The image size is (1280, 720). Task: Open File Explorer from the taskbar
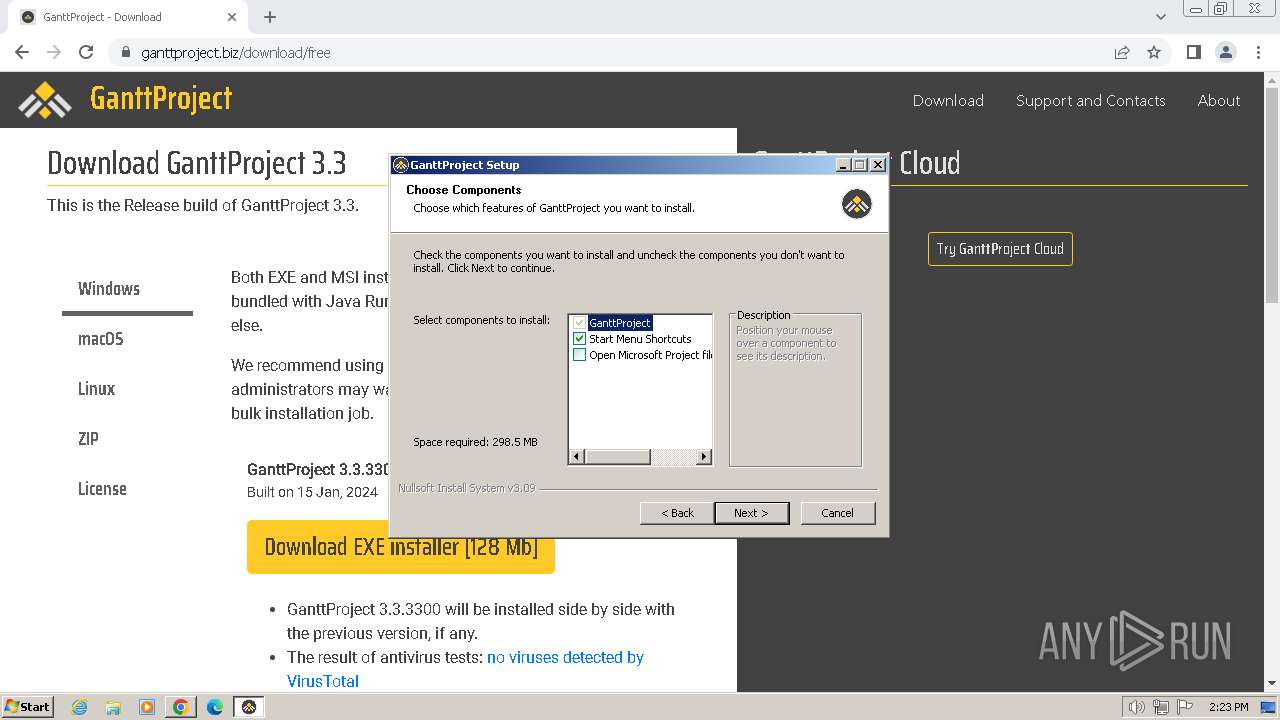point(113,707)
